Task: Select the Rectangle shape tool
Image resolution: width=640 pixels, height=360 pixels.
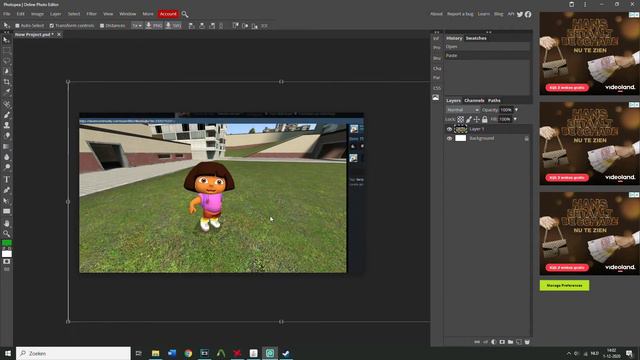Action: [x=7, y=211]
